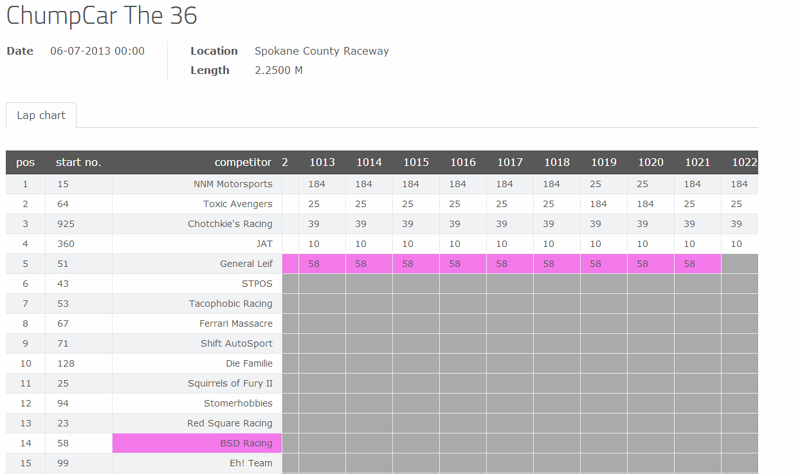
Task: Click Chotchkie's Racing competitor name
Action: click(230, 224)
